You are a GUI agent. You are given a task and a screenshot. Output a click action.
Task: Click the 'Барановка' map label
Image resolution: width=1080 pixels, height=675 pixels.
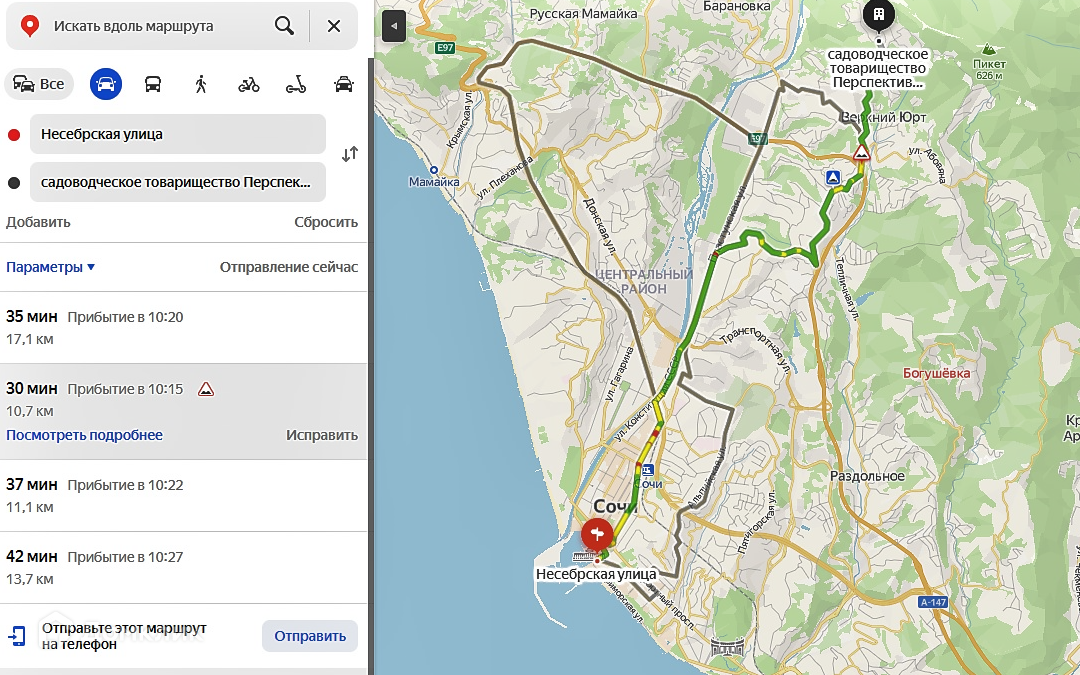(736, 6)
